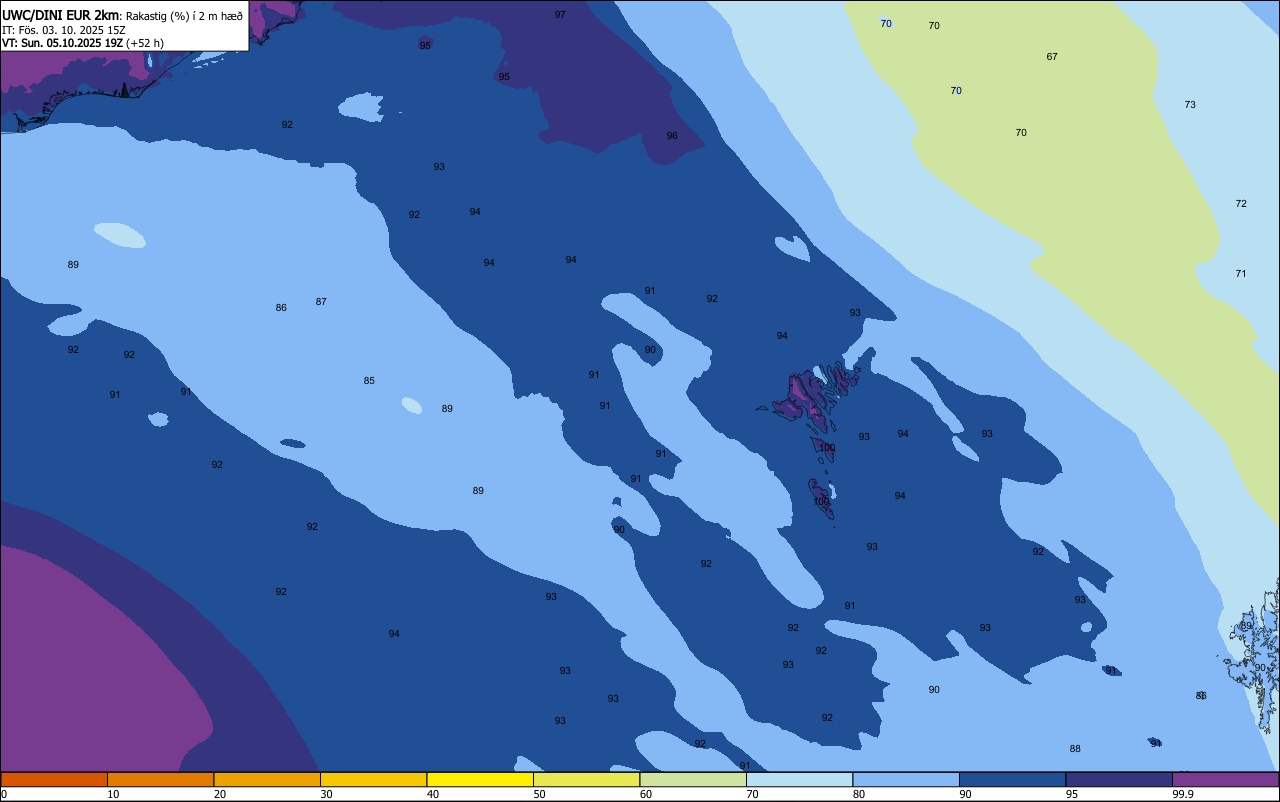Pick the purple legend swatch above 99.9
This screenshot has height=802, width=1280.
(x=1225, y=779)
